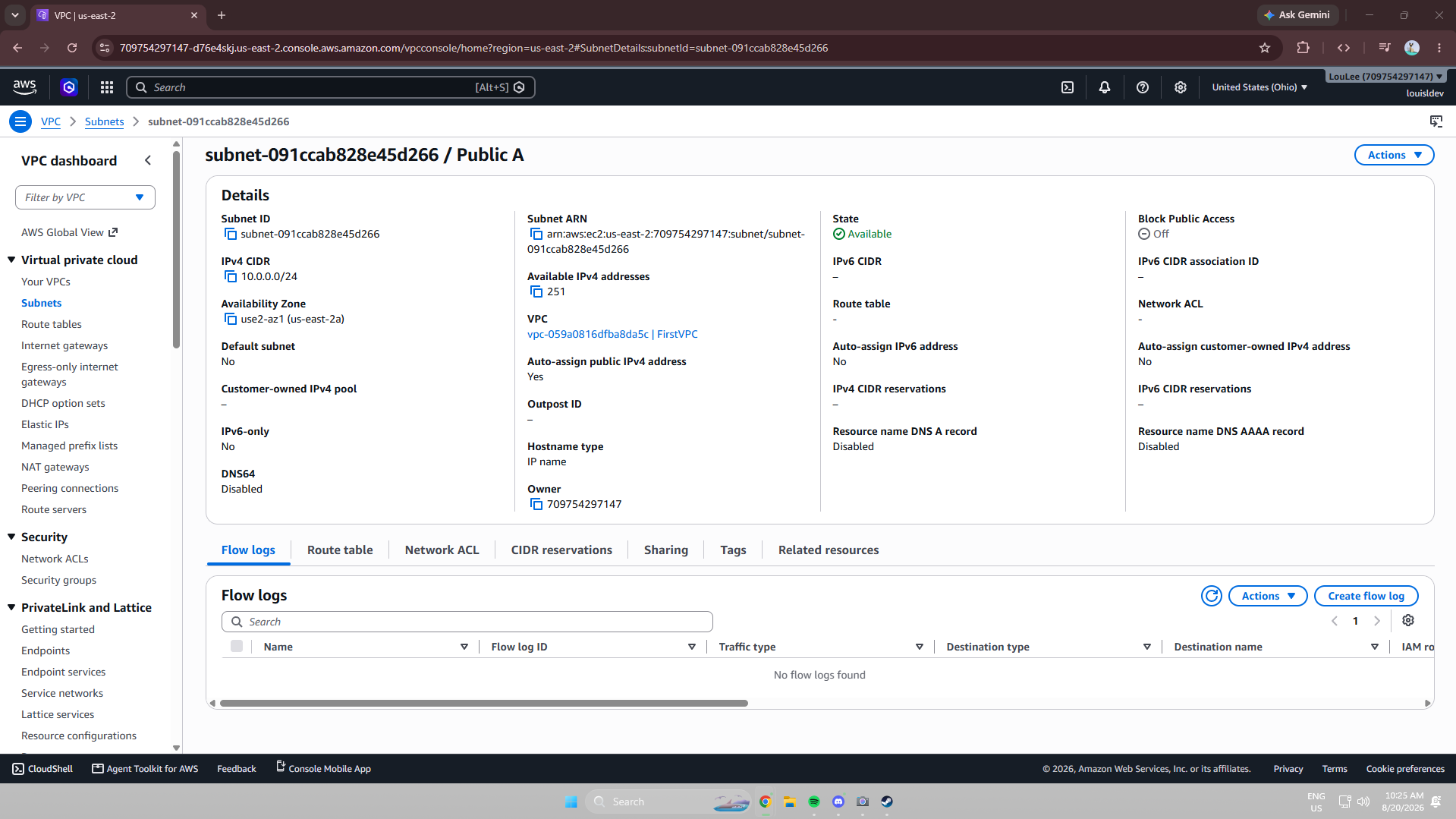The image size is (1456, 819).
Task: Bookmark this page with the star
Action: pyautogui.click(x=1265, y=48)
